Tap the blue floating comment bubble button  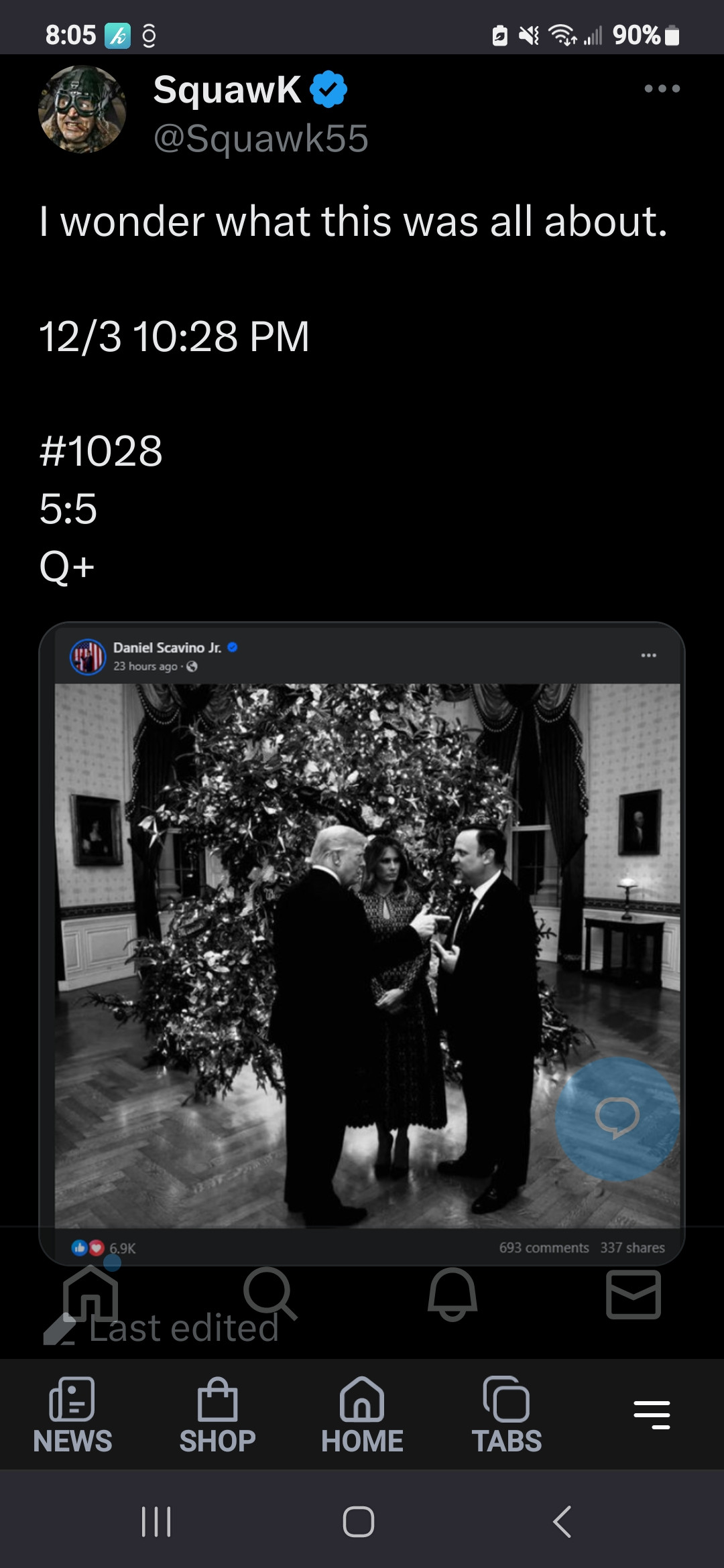click(617, 1119)
